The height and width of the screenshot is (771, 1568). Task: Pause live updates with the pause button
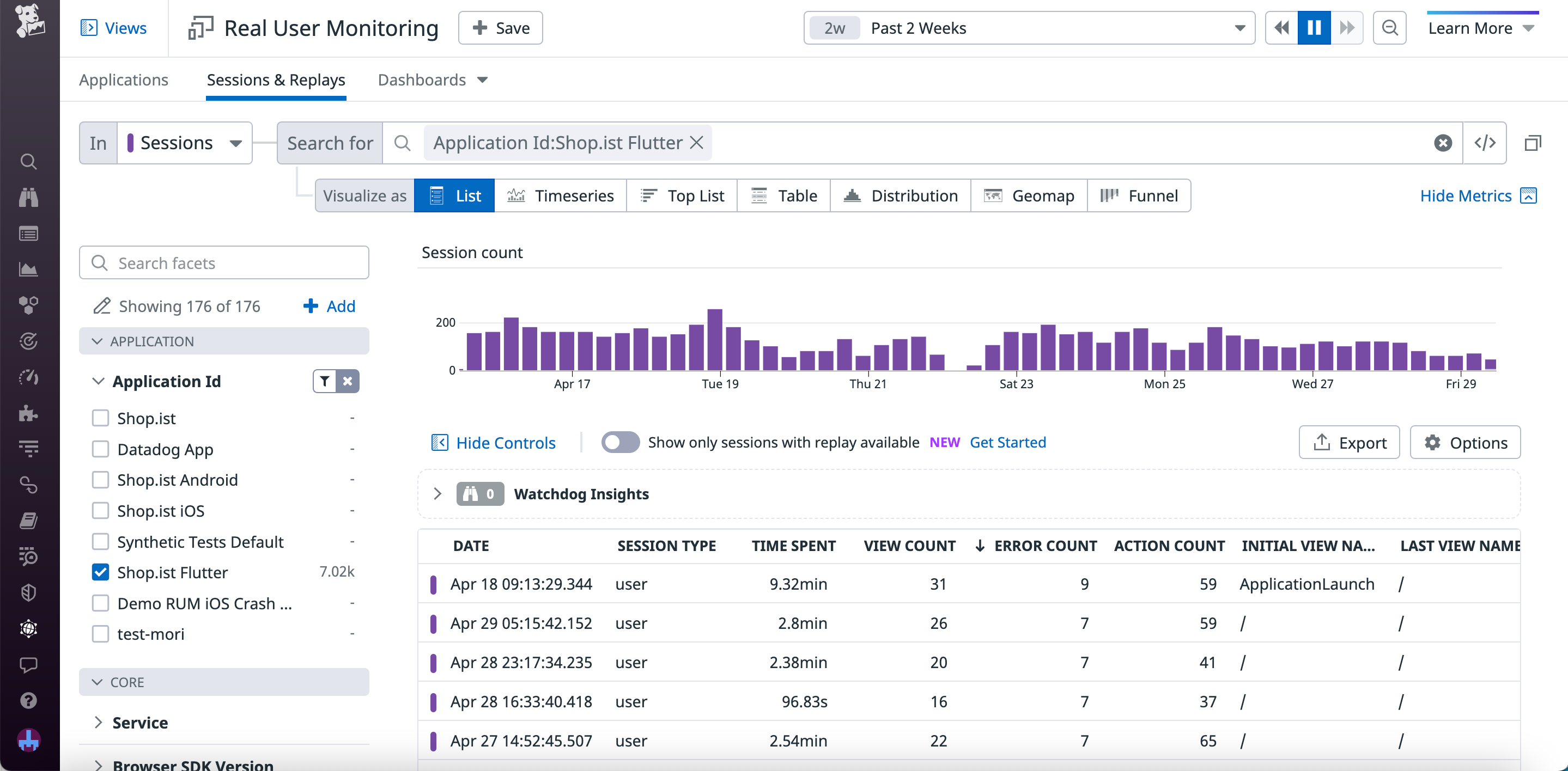coord(1314,28)
